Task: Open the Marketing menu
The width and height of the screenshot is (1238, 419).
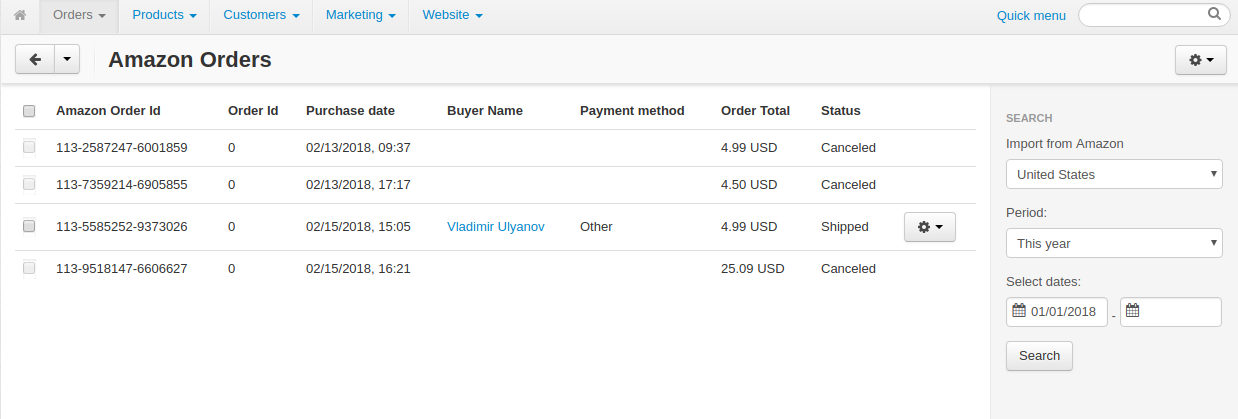Action: click(360, 15)
